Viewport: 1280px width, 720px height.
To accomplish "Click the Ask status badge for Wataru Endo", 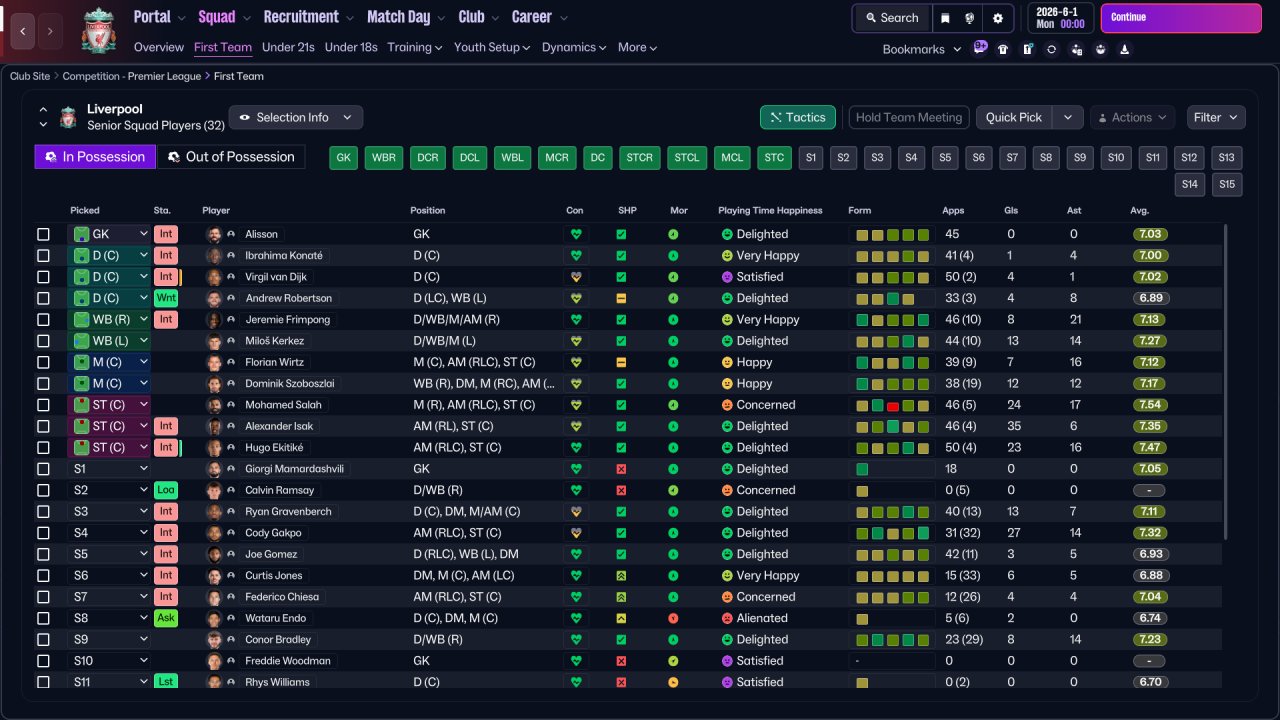I will [x=166, y=618].
